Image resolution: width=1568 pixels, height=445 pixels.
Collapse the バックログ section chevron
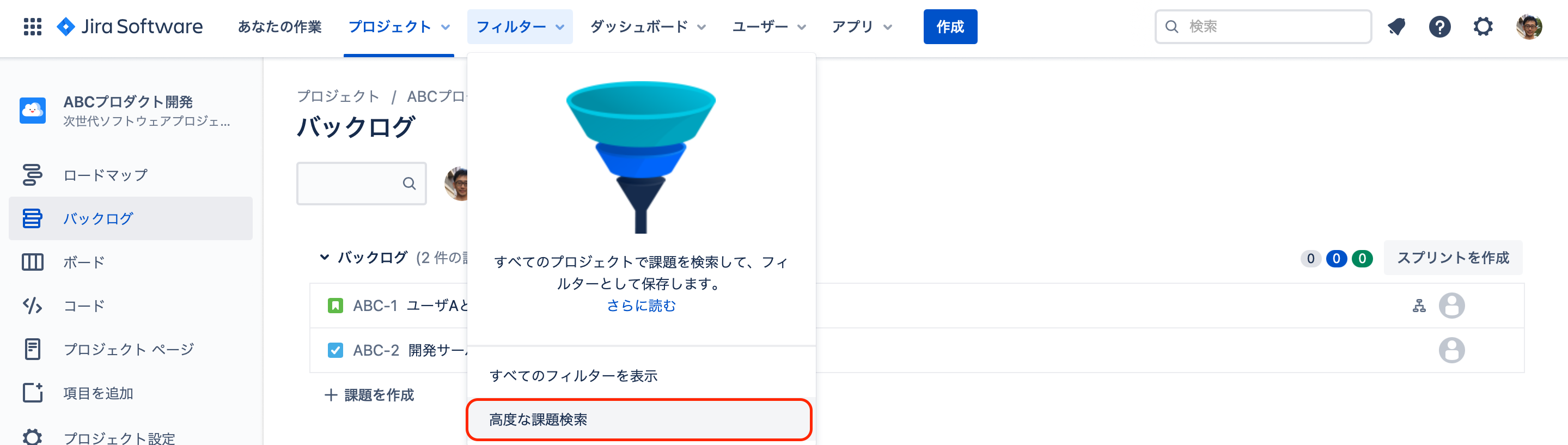point(325,258)
